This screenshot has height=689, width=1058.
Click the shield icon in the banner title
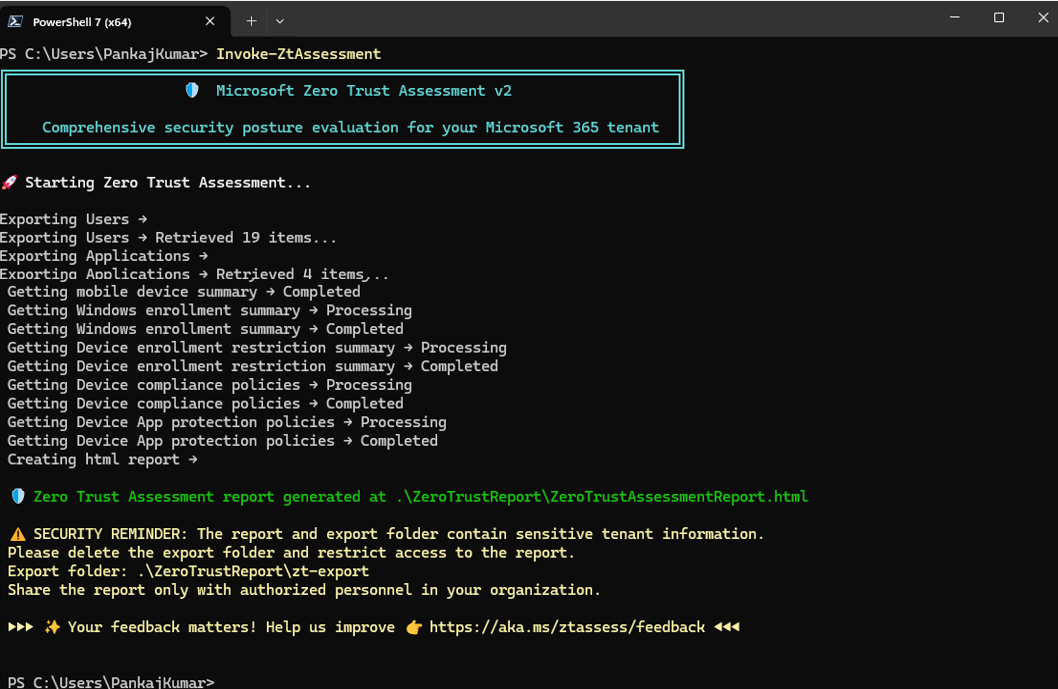pyautogui.click(x=192, y=91)
